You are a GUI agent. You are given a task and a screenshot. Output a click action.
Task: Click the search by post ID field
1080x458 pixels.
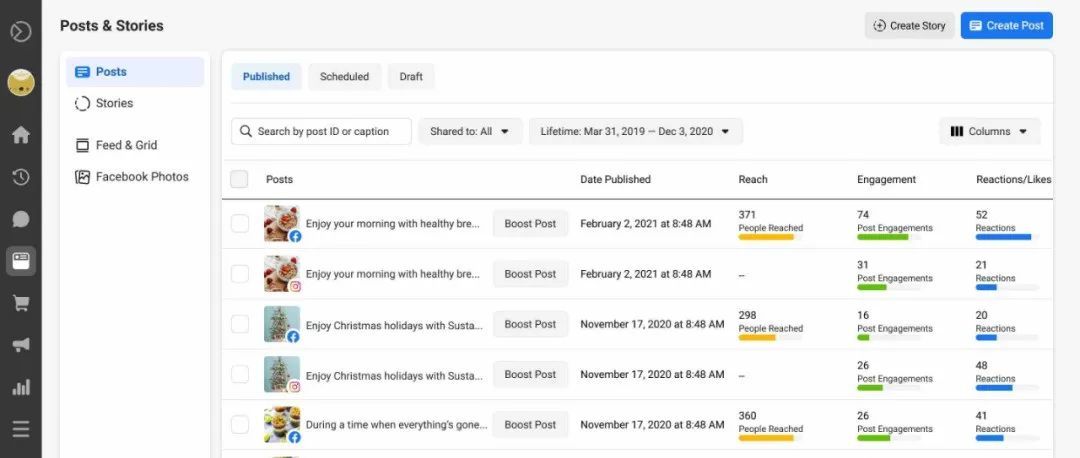322,131
